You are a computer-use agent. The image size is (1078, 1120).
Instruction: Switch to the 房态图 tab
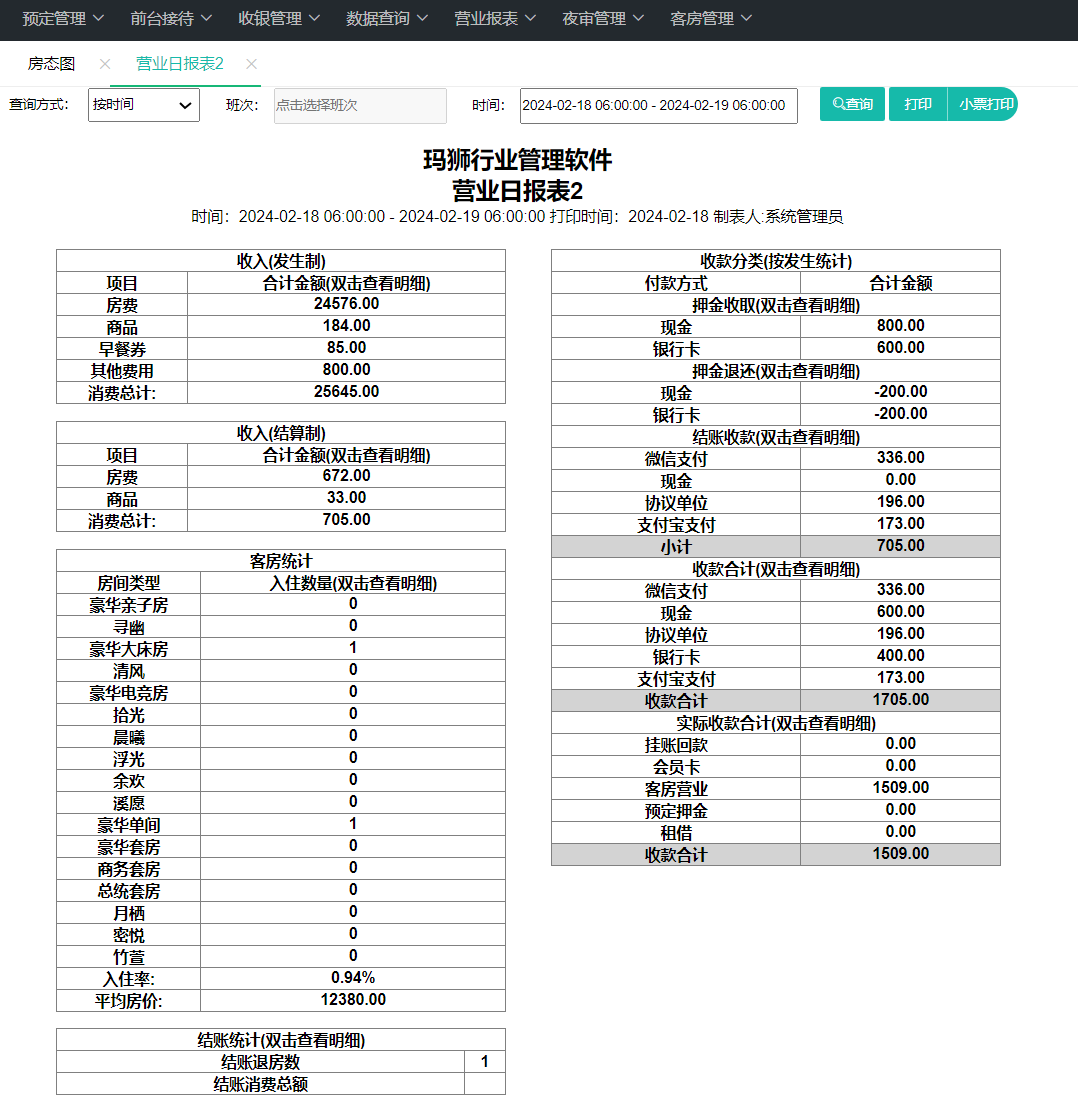click(x=51, y=64)
